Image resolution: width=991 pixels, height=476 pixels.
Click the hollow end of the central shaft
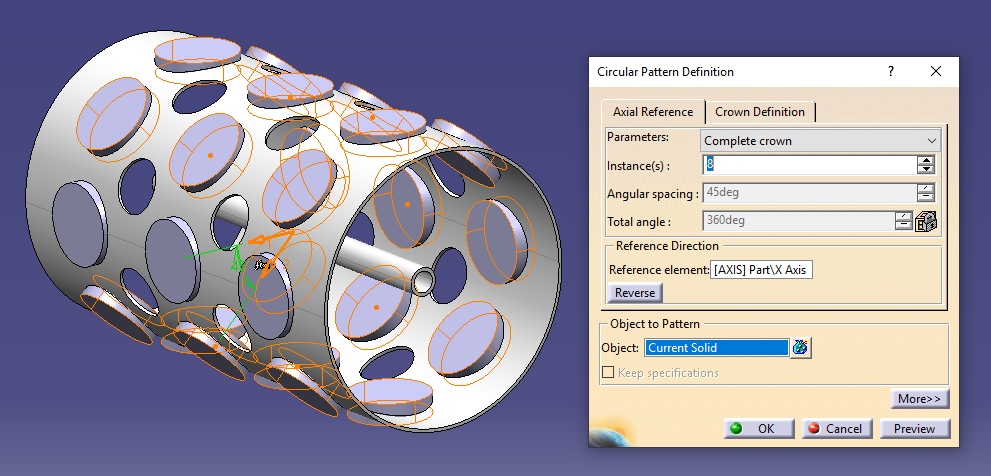(424, 280)
